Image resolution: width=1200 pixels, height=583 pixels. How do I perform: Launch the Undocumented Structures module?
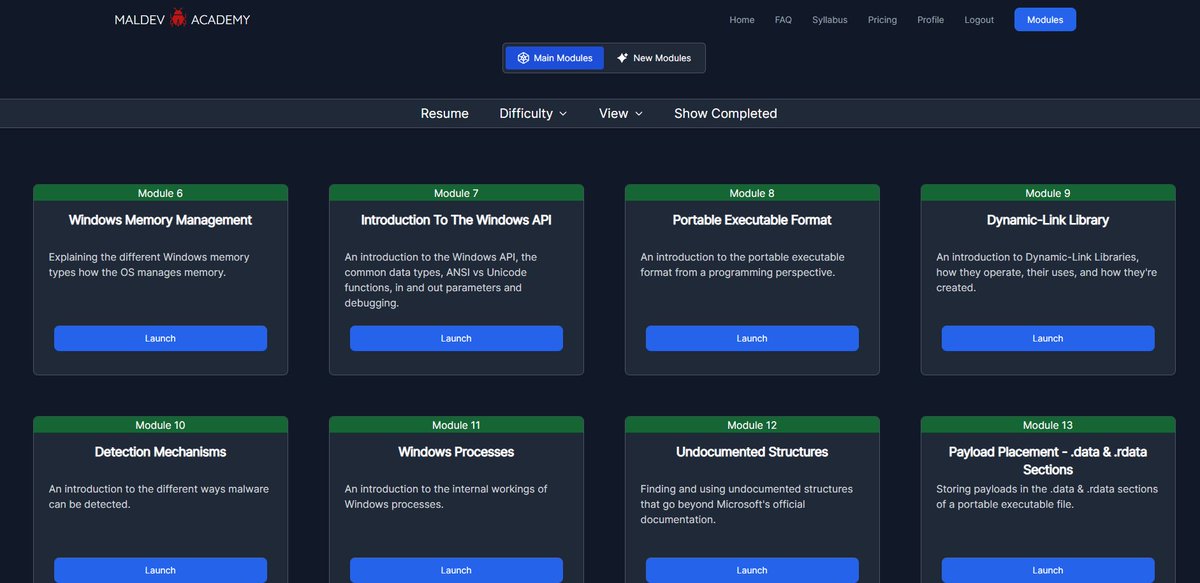pos(752,570)
